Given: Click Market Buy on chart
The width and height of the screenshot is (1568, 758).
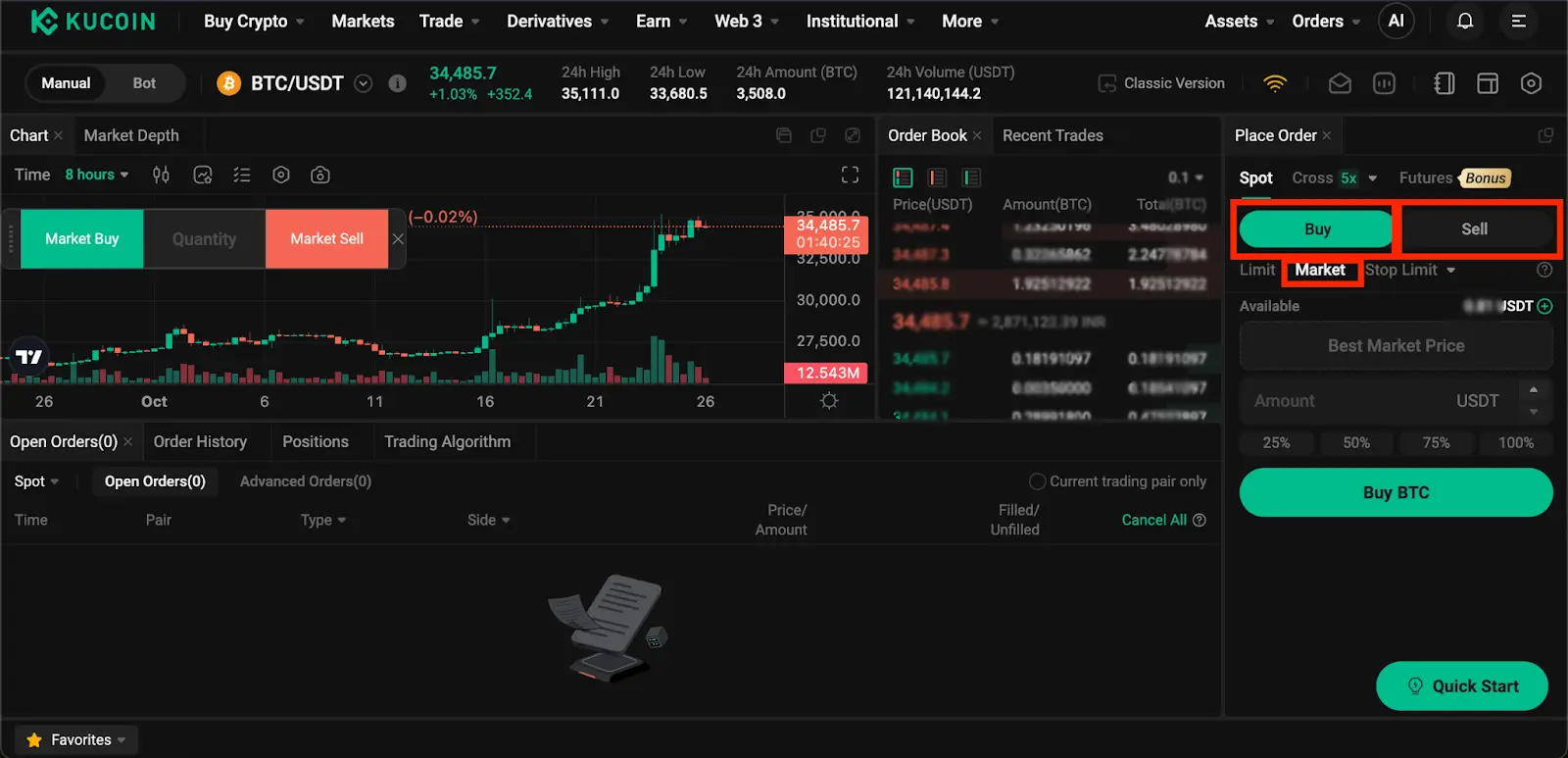Looking at the screenshot, I should [82, 238].
